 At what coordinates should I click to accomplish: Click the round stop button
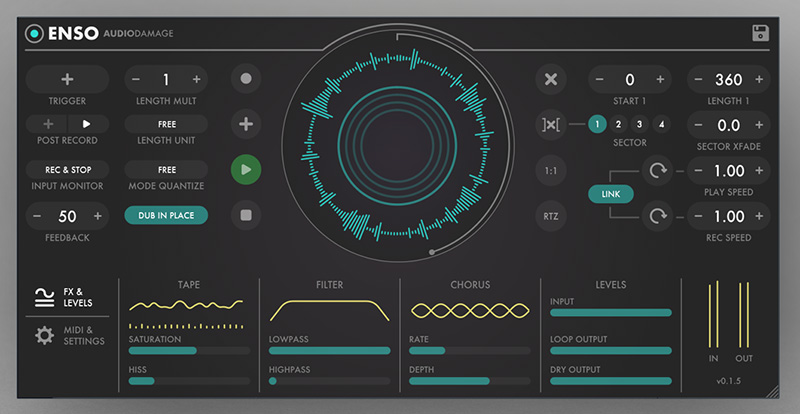tap(246, 215)
